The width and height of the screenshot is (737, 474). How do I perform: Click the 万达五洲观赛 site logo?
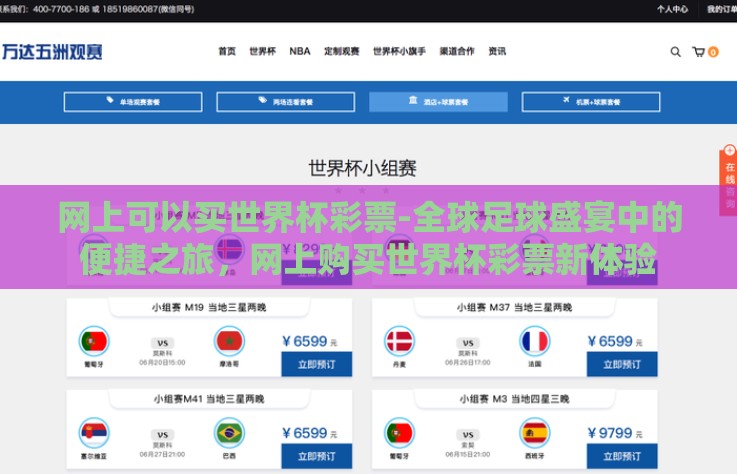52,52
